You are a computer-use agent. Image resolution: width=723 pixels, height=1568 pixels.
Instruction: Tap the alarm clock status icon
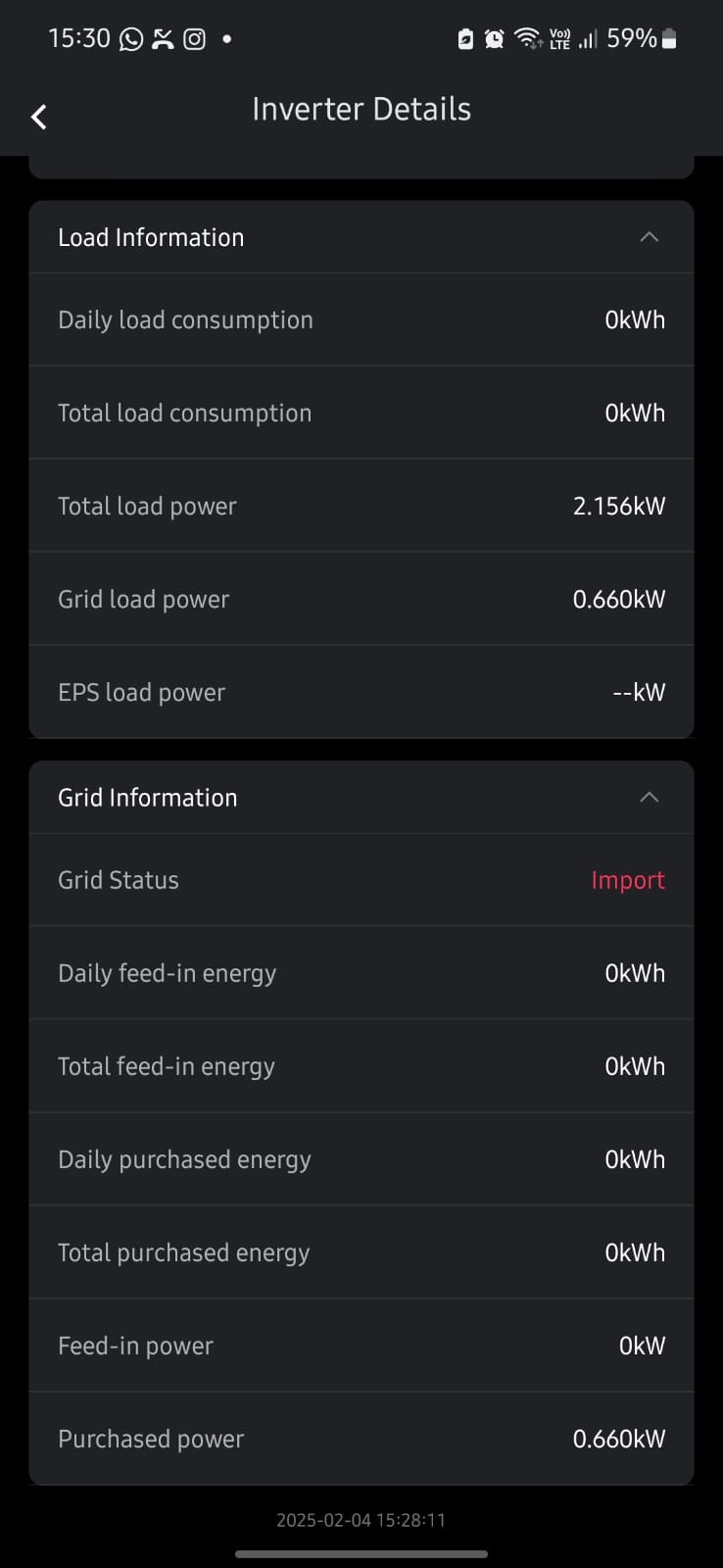click(x=495, y=39)
